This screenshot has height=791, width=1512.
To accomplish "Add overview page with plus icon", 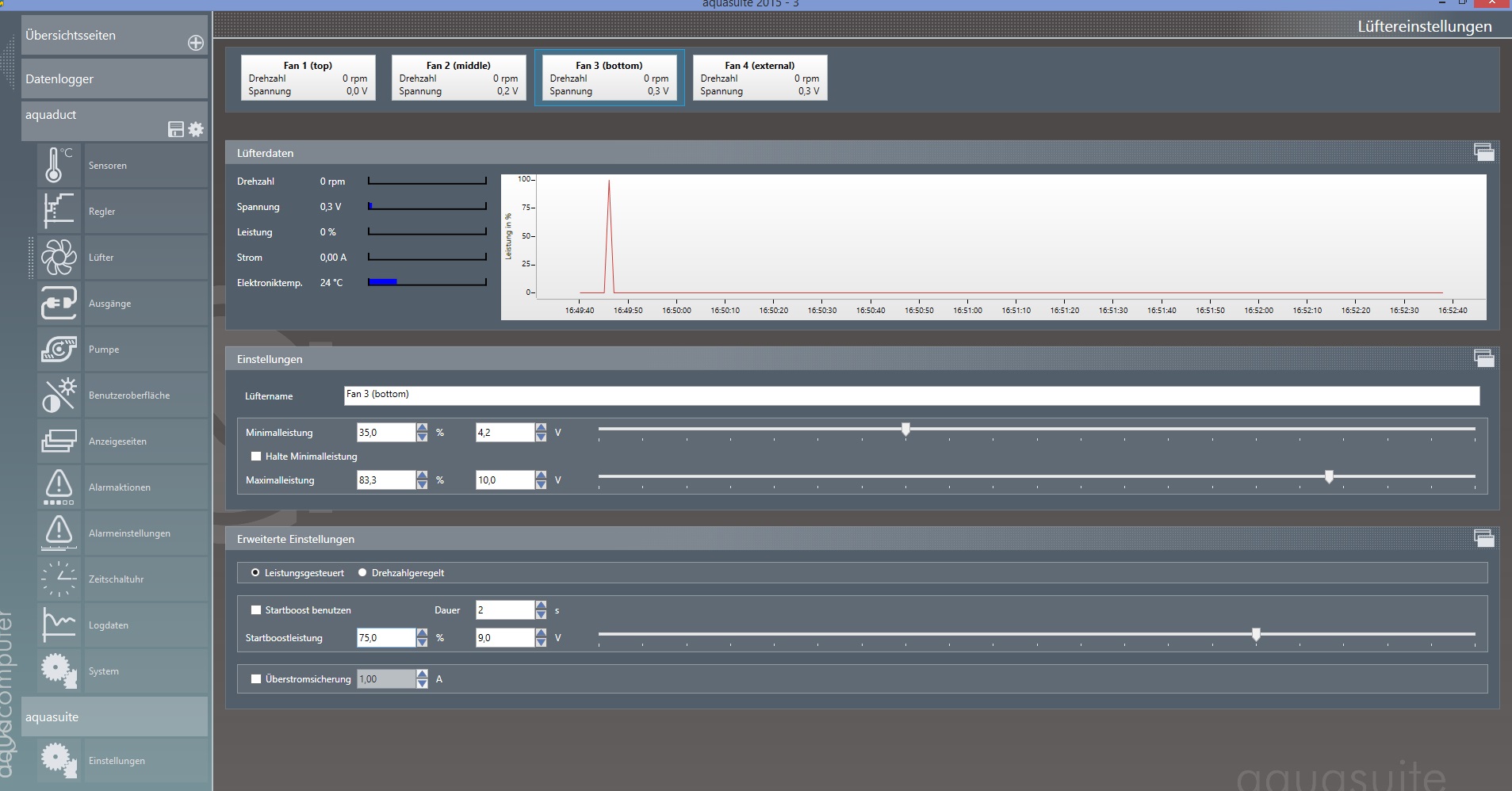I will tap(196, 43).
